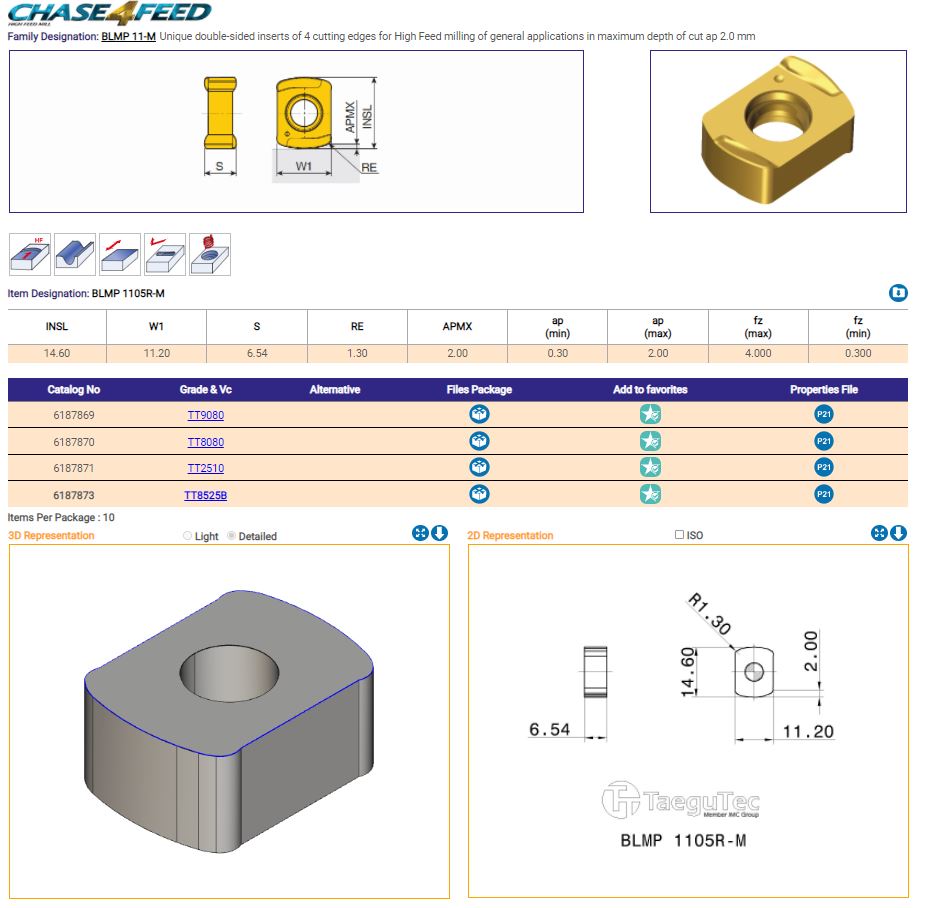Screen dimensions: 925x908
Task: Click the blue icon beside Item Designation
Action: (x=898, y=293)
